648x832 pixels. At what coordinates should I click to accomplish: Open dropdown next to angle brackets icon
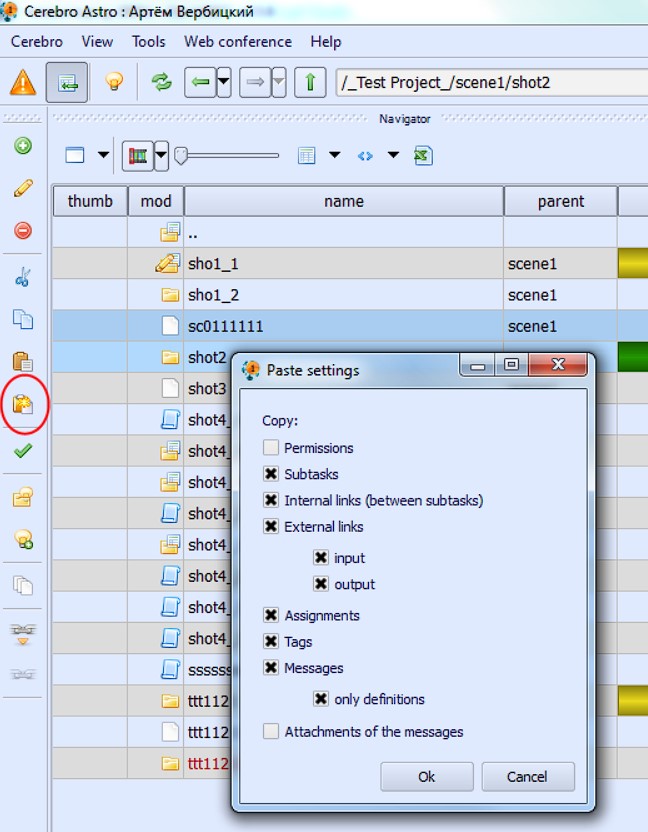pos(393,155)
